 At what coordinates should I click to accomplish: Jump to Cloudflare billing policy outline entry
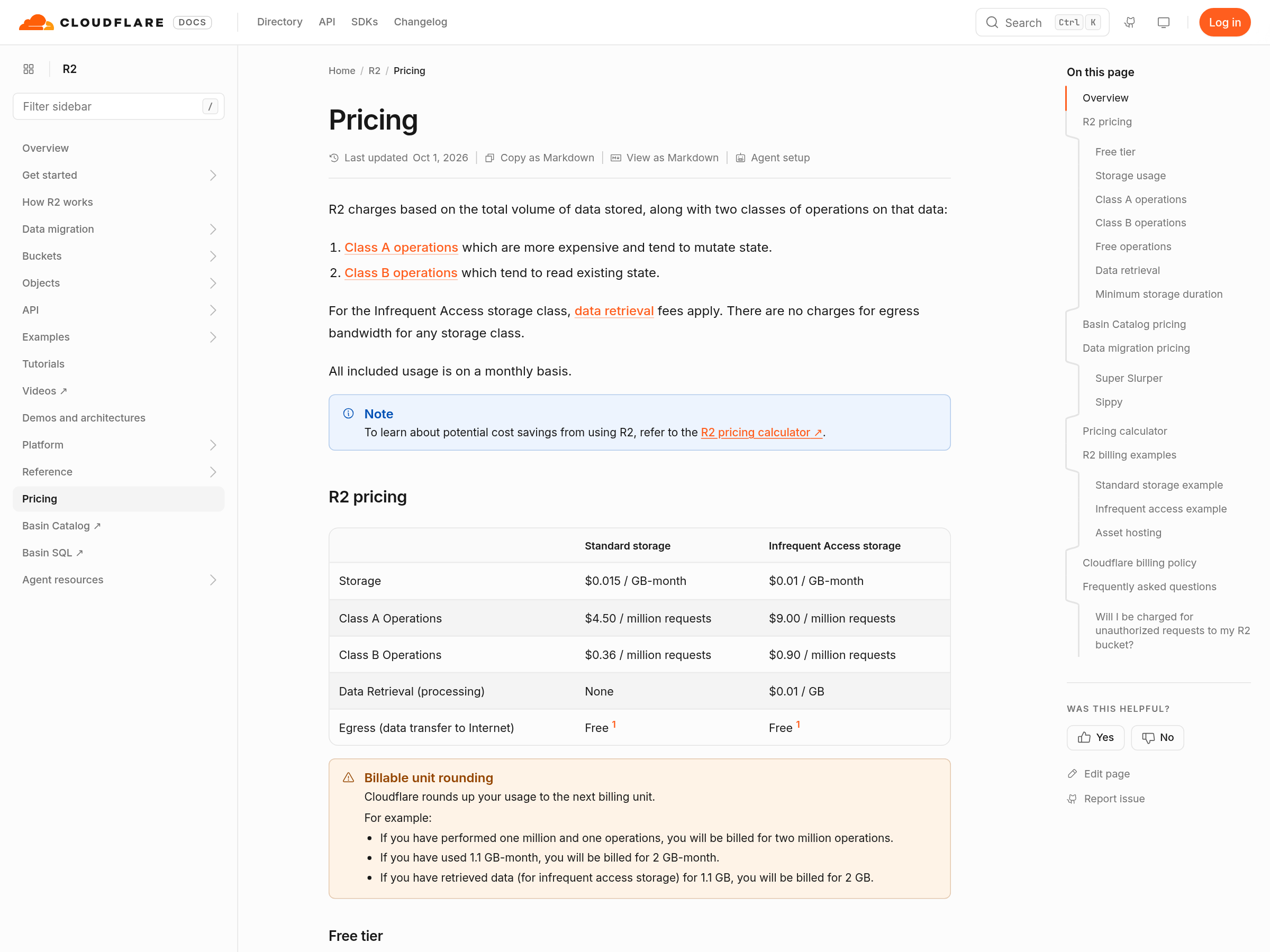(1139, 563)
